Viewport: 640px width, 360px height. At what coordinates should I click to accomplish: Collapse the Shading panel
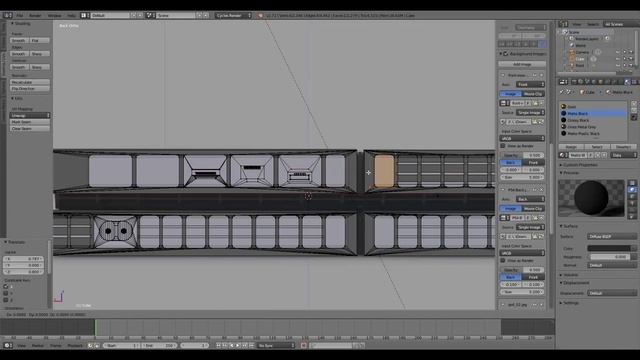click(20, 24)
